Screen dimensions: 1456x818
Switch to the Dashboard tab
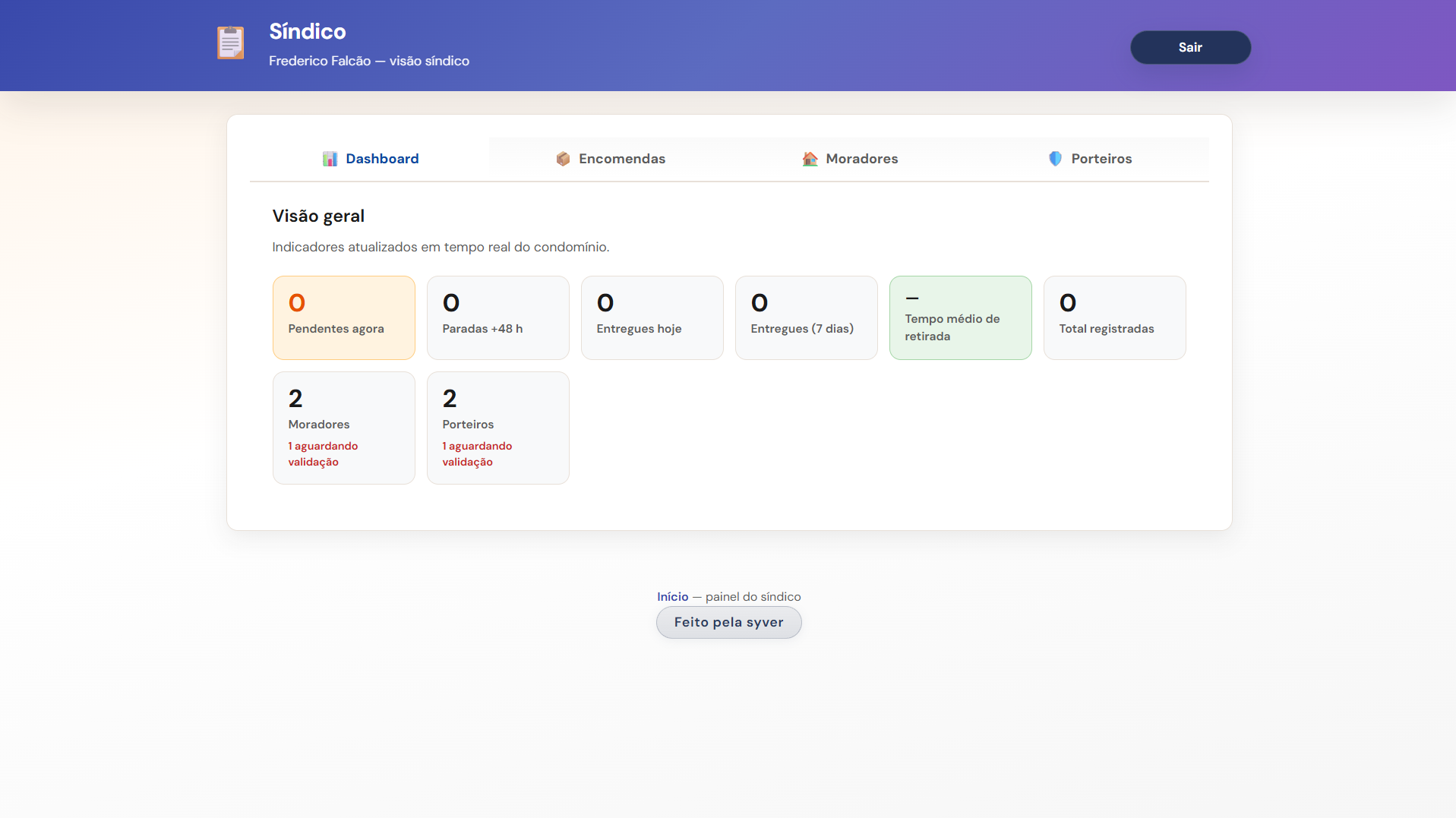370,159
